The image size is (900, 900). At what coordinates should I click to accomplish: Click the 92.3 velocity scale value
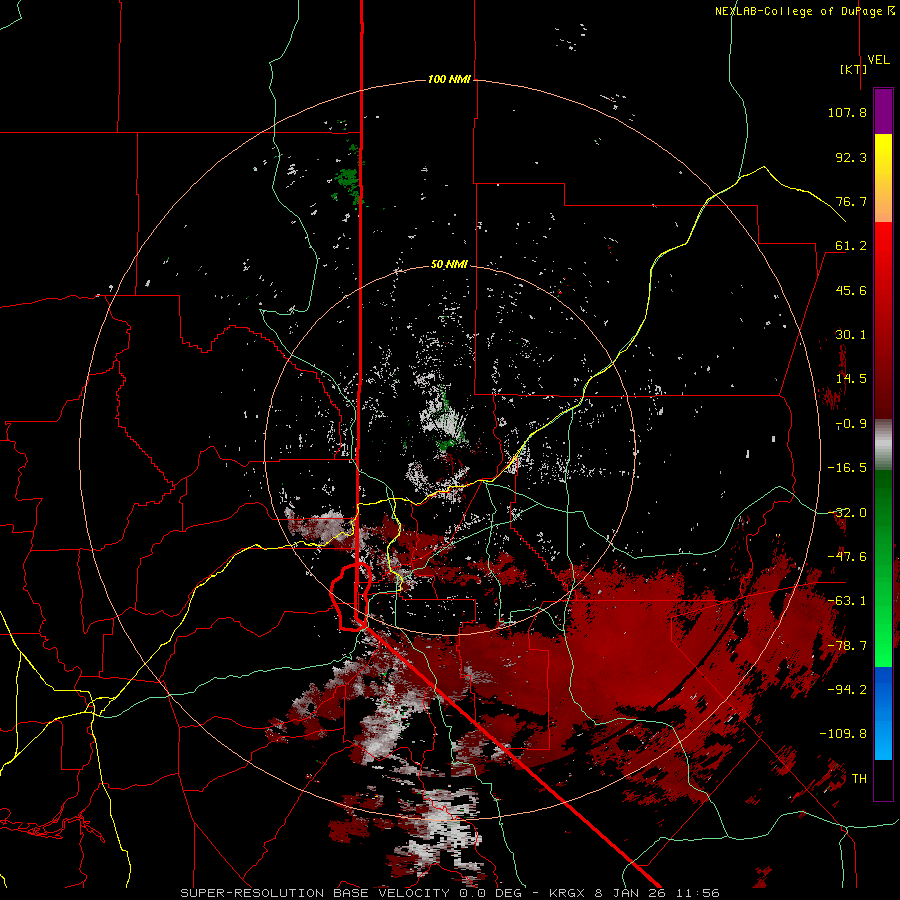point(851,157)
